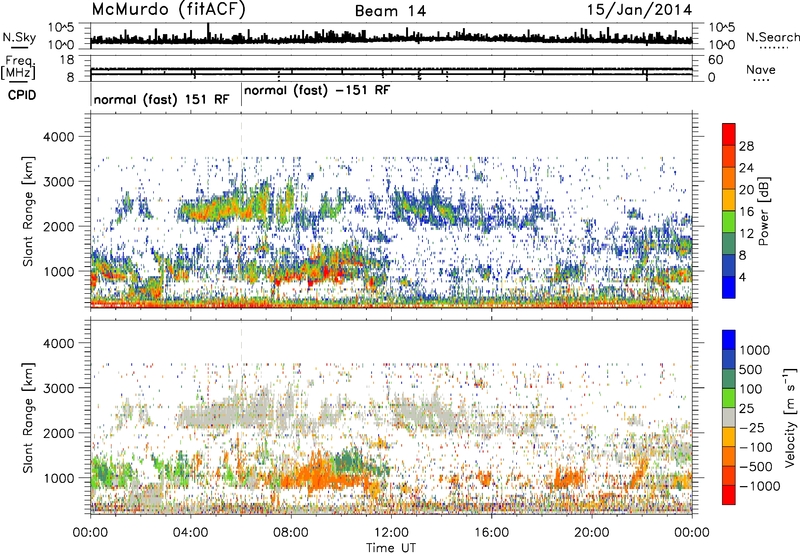Click the red bottom of Velocity colorbar
Screen dimensions: 800x554
(x=729, y=495)
